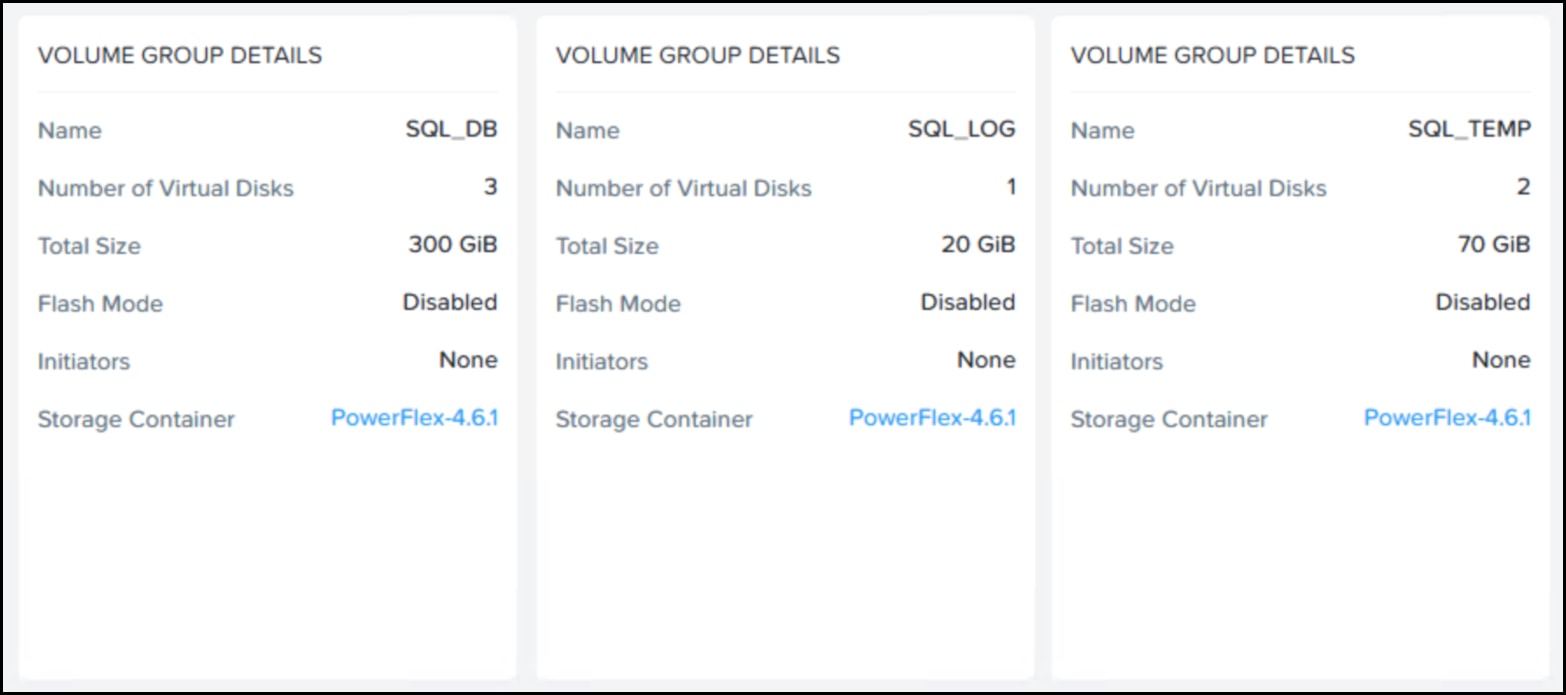Click Storage Container label in SQL_TEMP card
The width and height of the screenshot is (1566, 695).
1169,419
